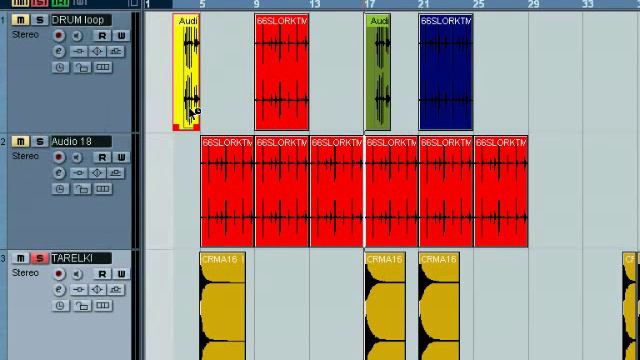The image size is (640, 360).
Task: Select Audio 18 clip starting at bar 25
Action: pyautogui.click(x=501, y=191)
